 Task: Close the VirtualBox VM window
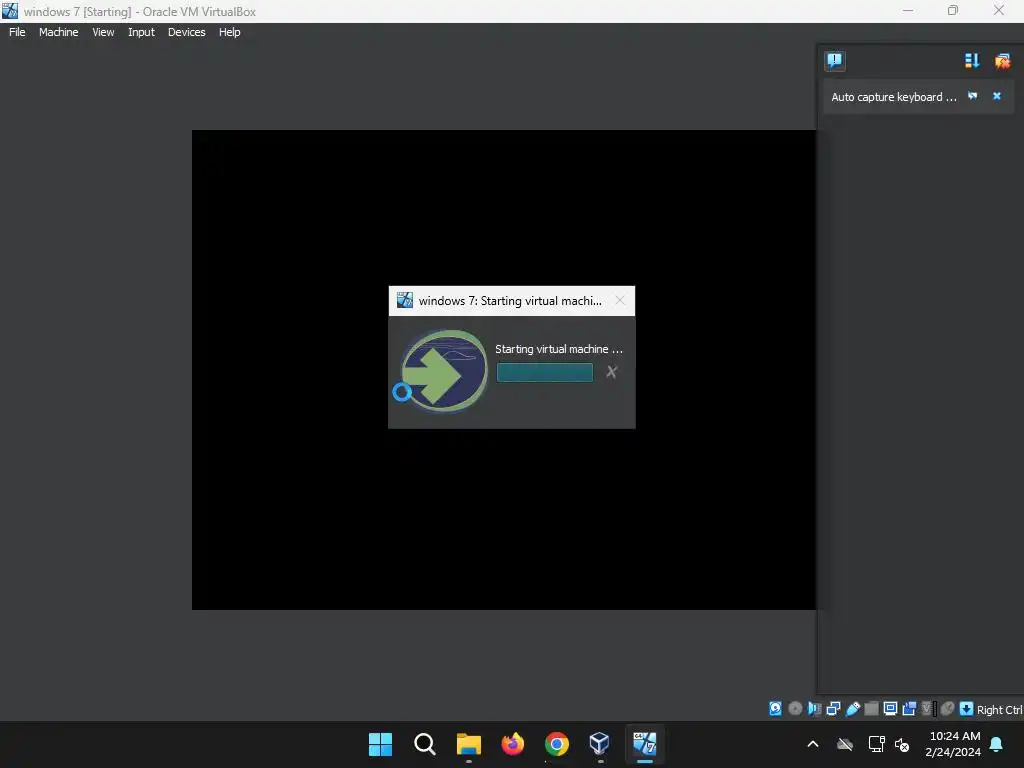coord(999,11)
